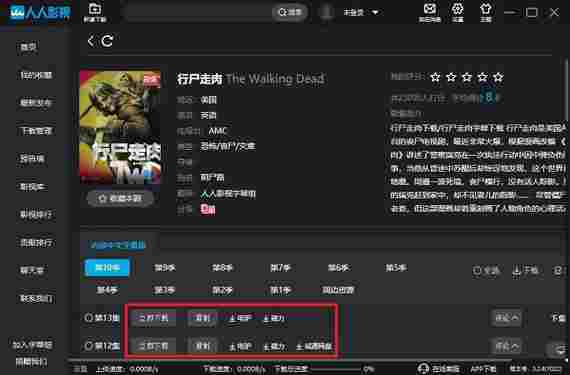
Task: Click the floating button at bottom right
Action: [x=557, y=350]
